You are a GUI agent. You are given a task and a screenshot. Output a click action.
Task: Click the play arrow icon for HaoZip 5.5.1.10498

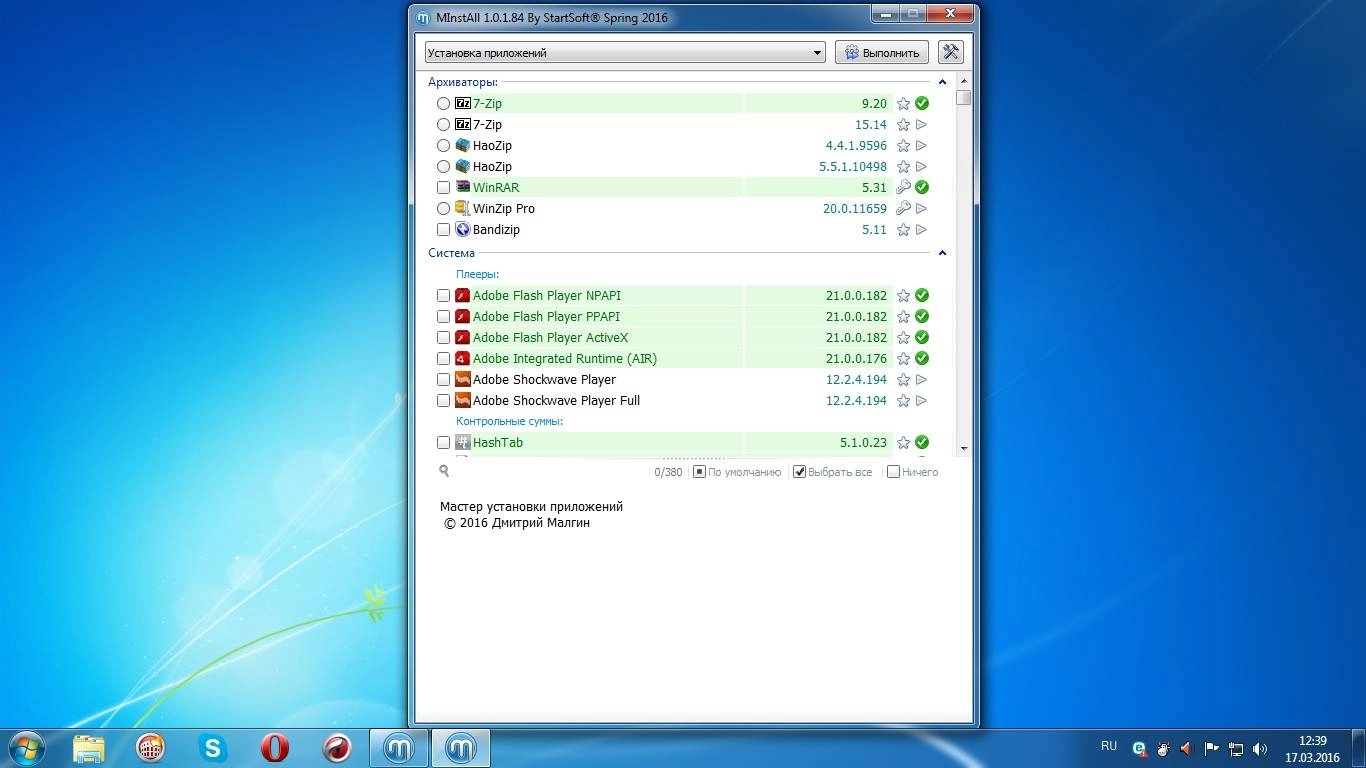(x=922, y=166)
